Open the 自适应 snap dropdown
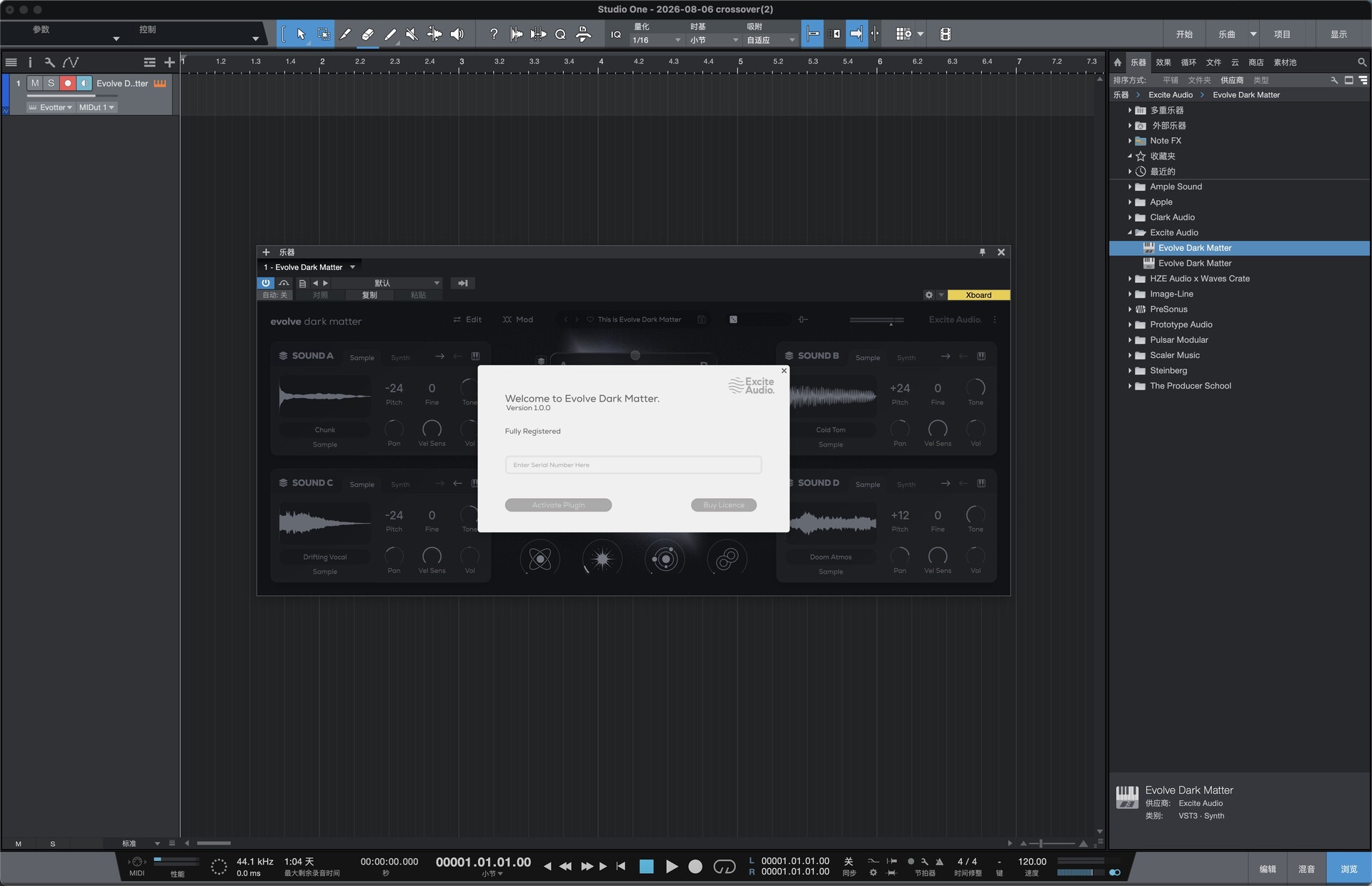The image size is (1372, 886). coord(770,40)
